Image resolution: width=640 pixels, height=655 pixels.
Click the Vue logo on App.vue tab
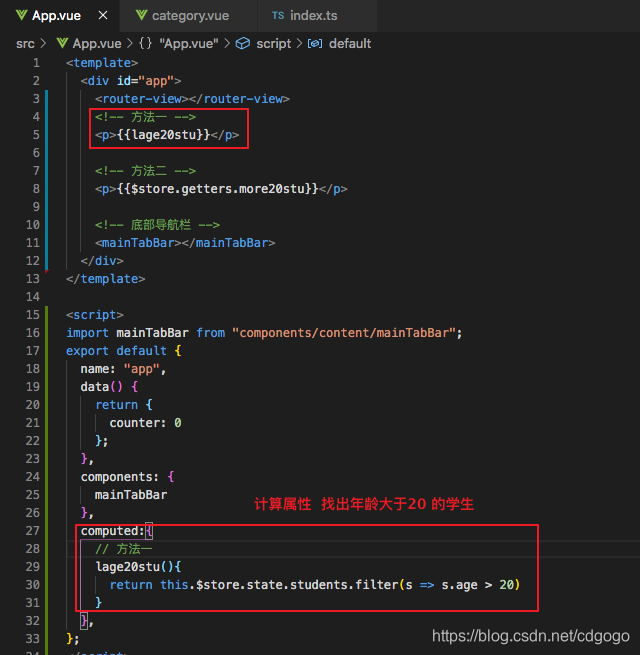pos(22,15)
